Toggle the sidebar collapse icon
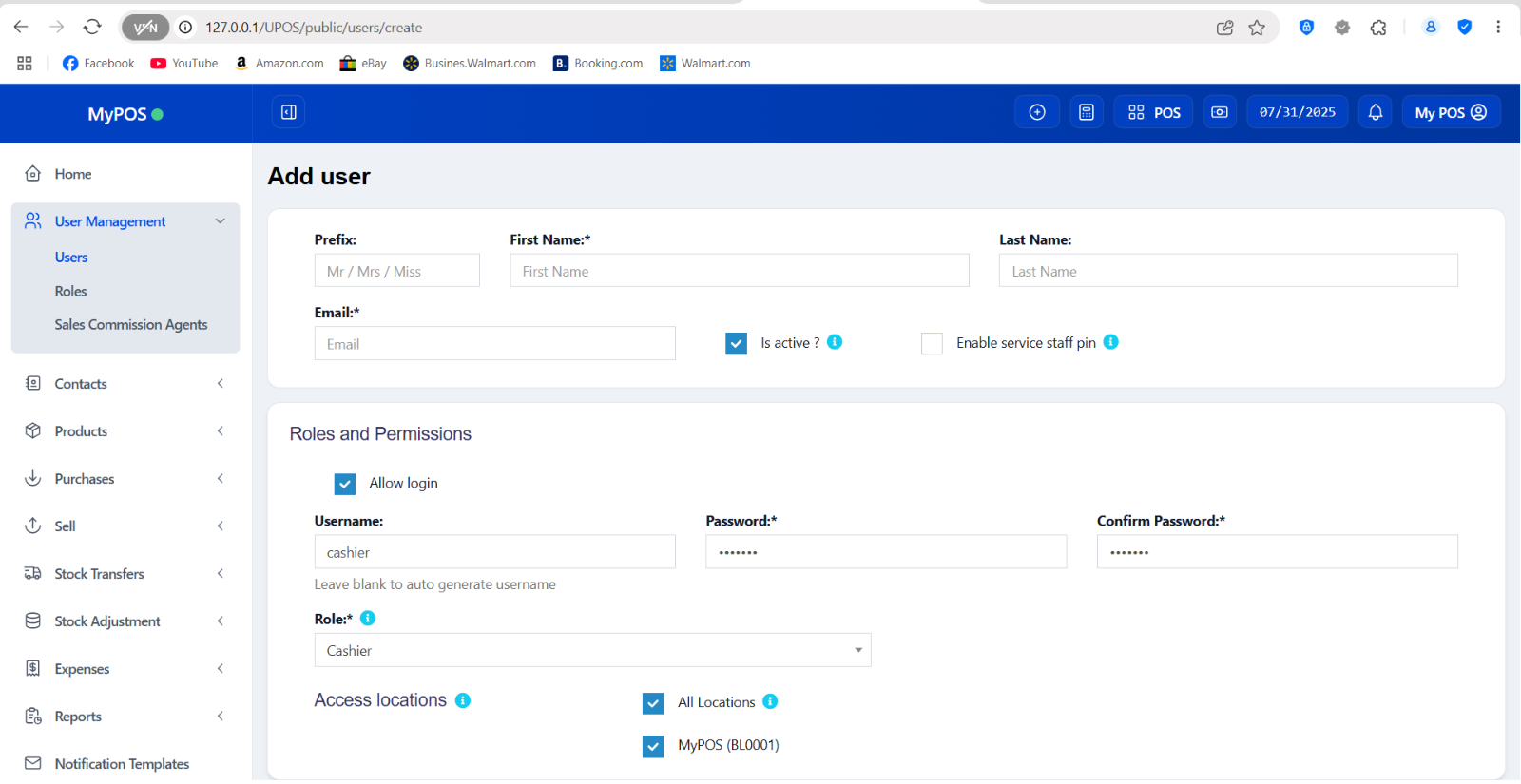 (289, 112)
